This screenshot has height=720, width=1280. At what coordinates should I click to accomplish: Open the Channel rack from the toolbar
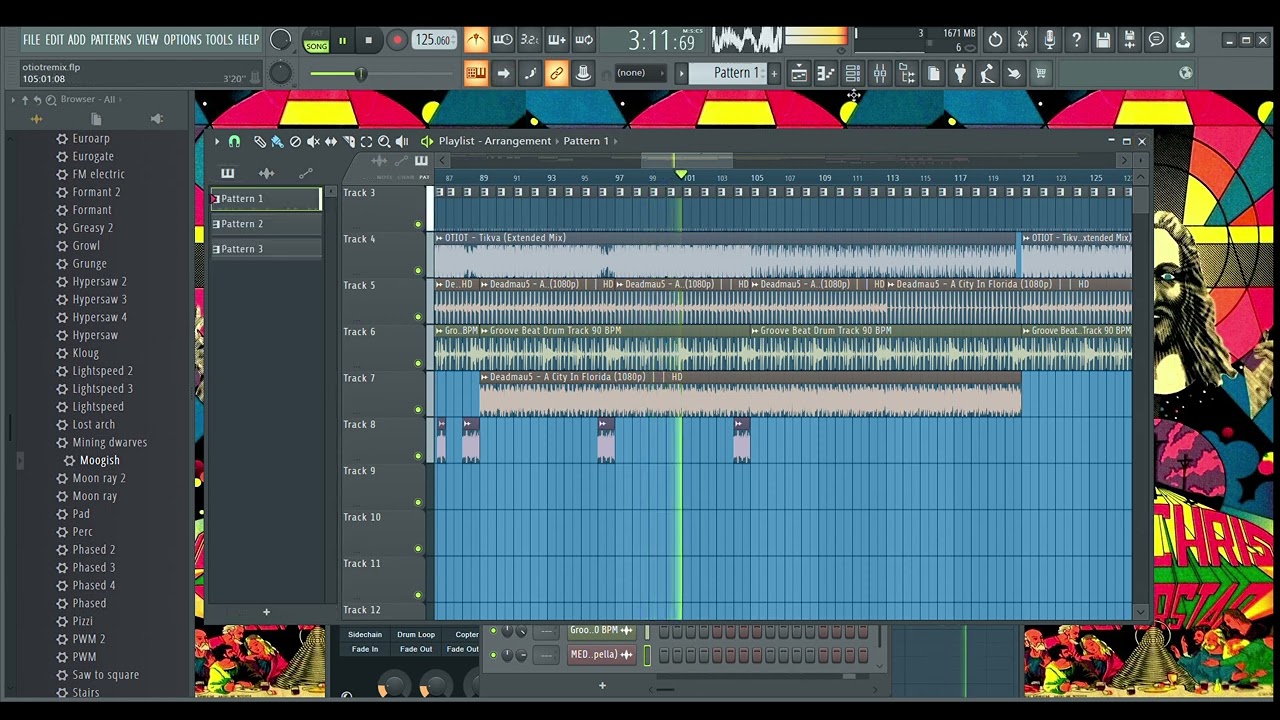tap(853, 73)
